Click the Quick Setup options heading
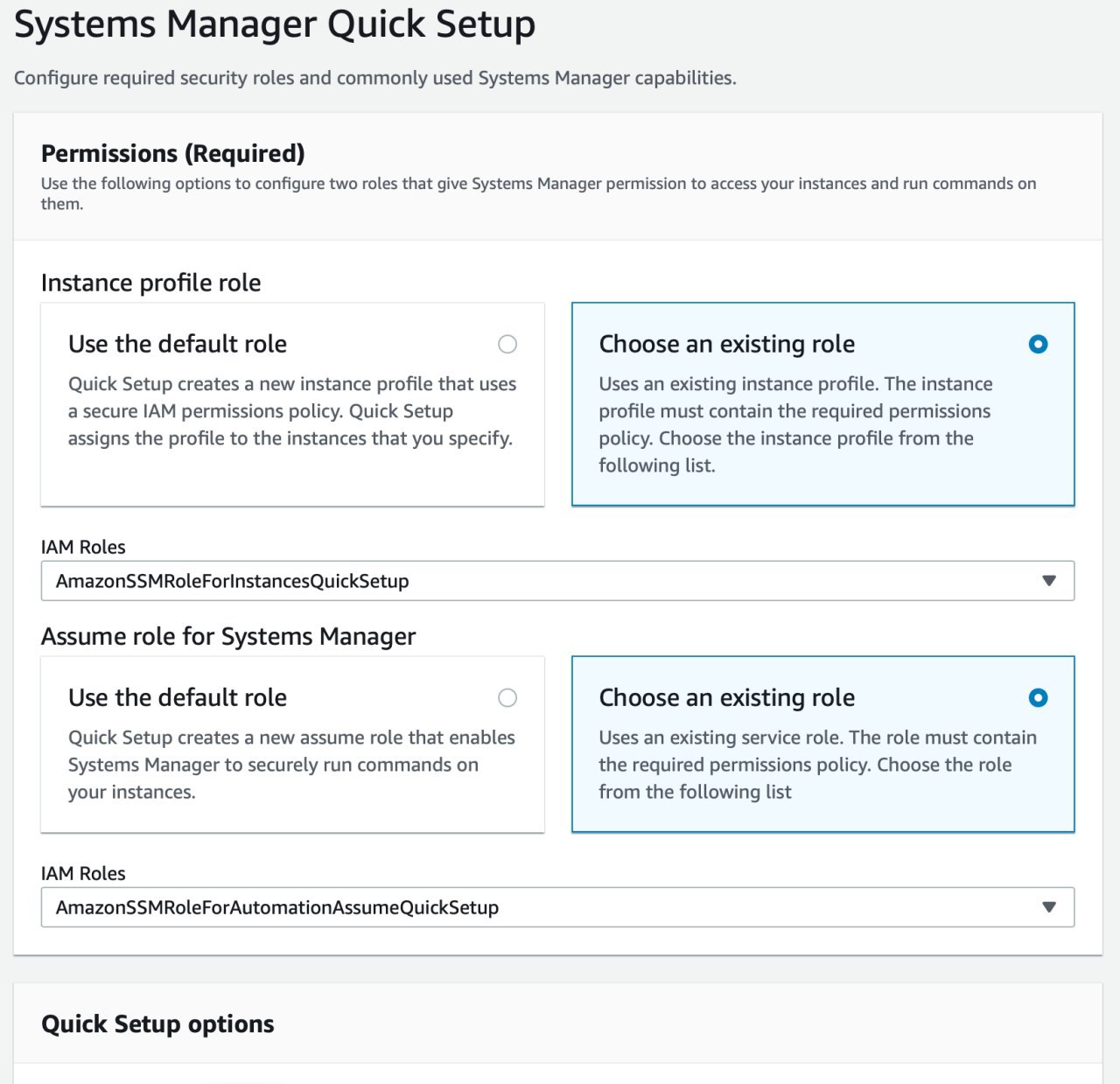Image resolution: width=1120 pixels, height=1084 pixels. [x=157, y=1024]
